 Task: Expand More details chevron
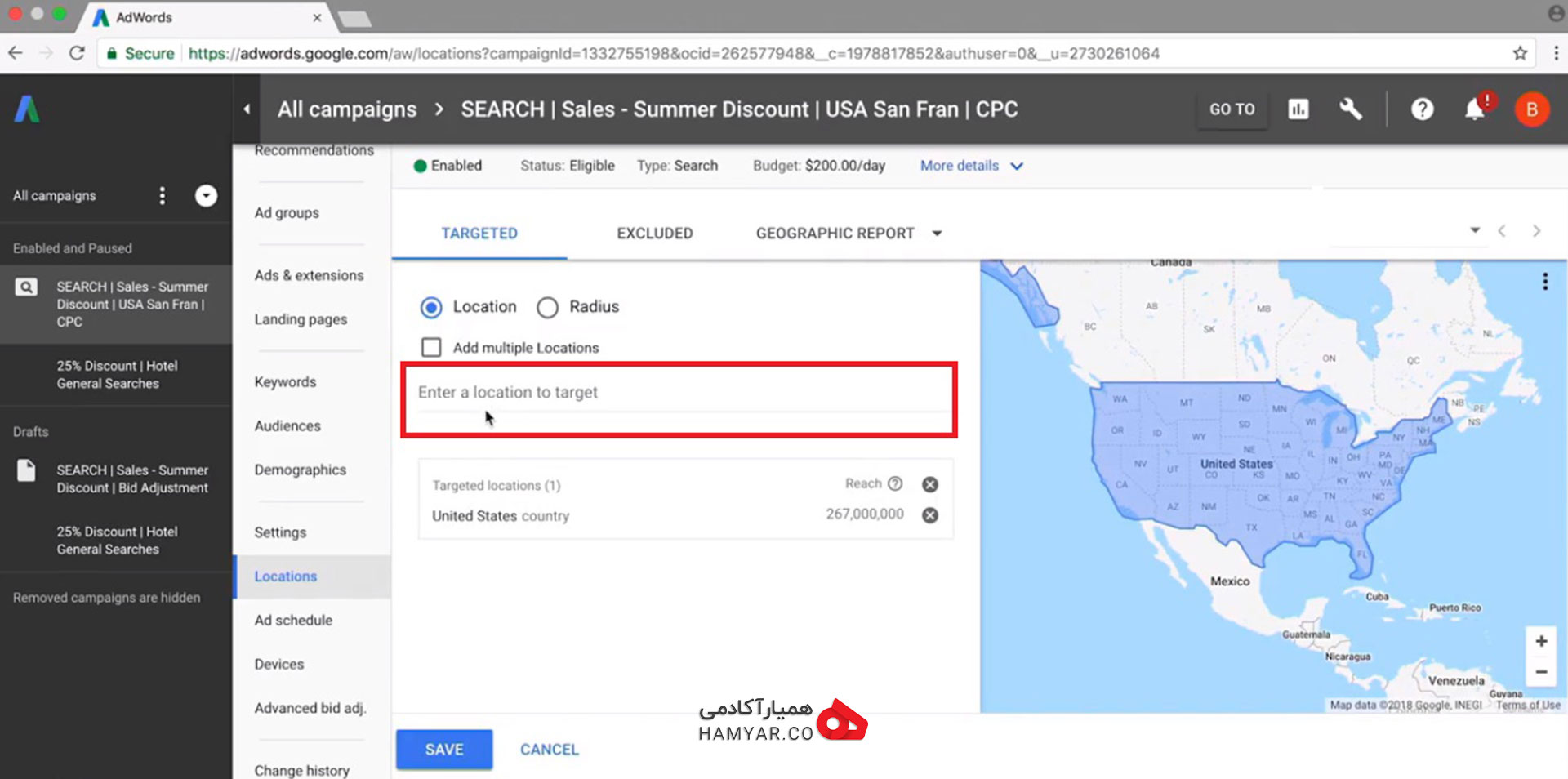1017,166
